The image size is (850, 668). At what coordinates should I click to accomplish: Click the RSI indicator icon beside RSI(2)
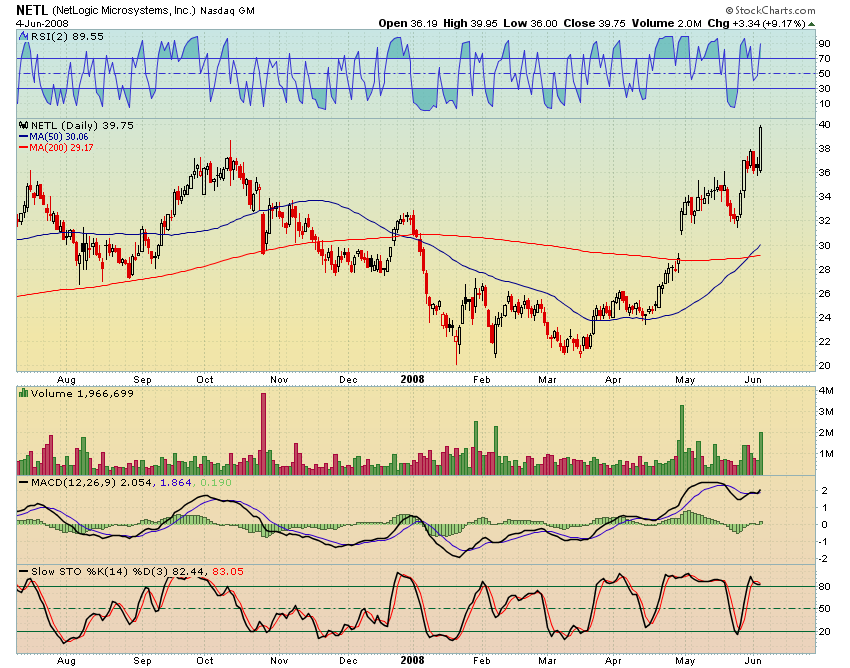pyautogui.click(x=23, y=36)
